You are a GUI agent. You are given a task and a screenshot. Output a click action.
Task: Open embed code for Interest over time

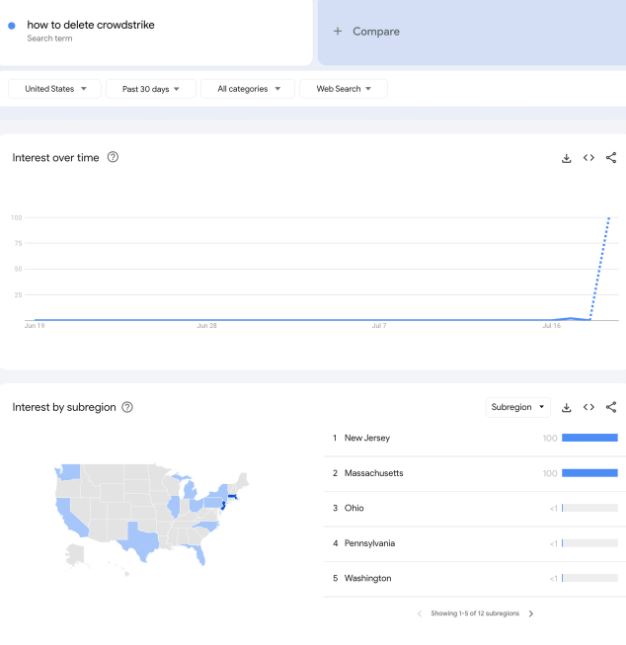(x=589, y=158)
